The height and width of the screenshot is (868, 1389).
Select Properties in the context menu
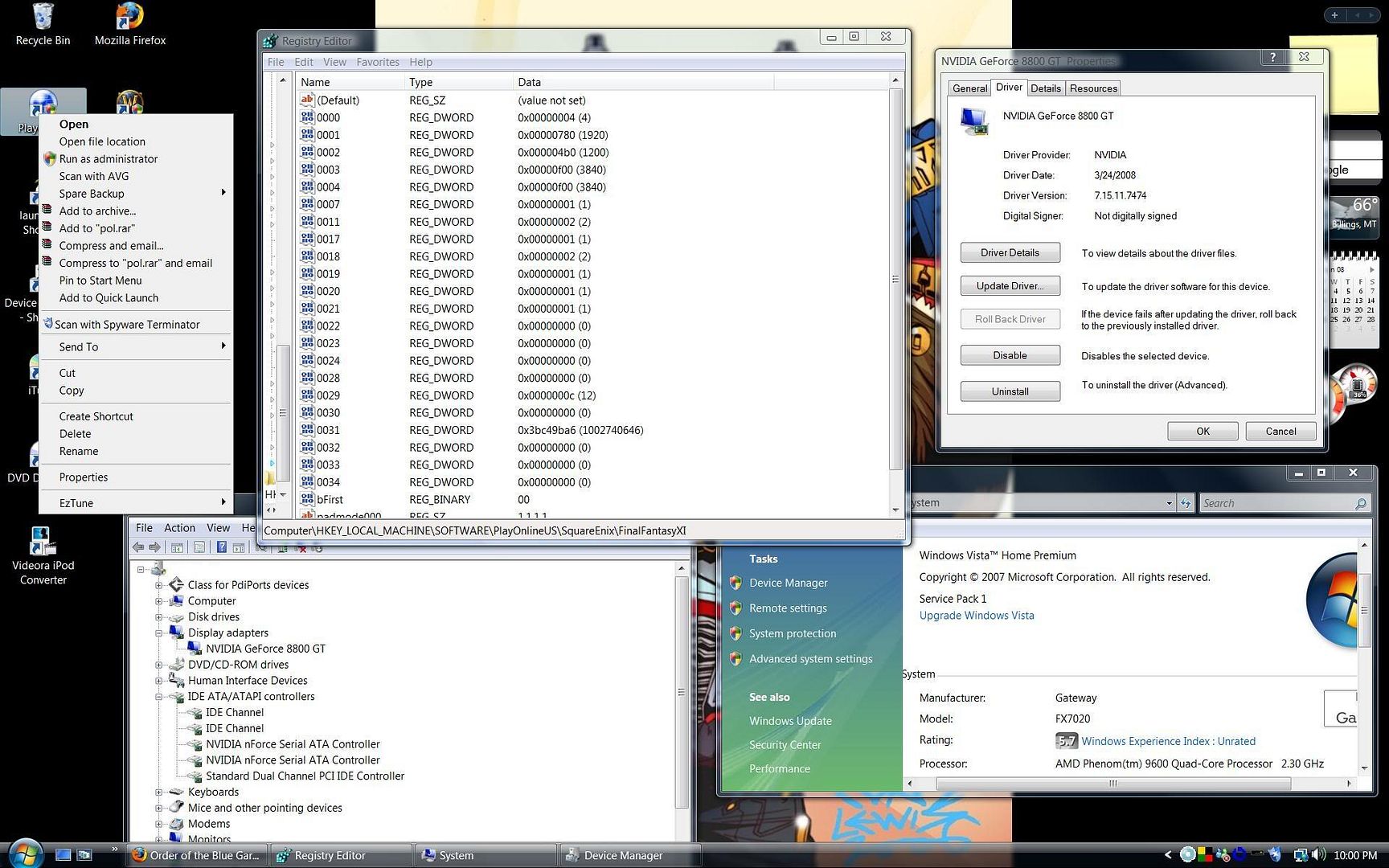[135, 477]
